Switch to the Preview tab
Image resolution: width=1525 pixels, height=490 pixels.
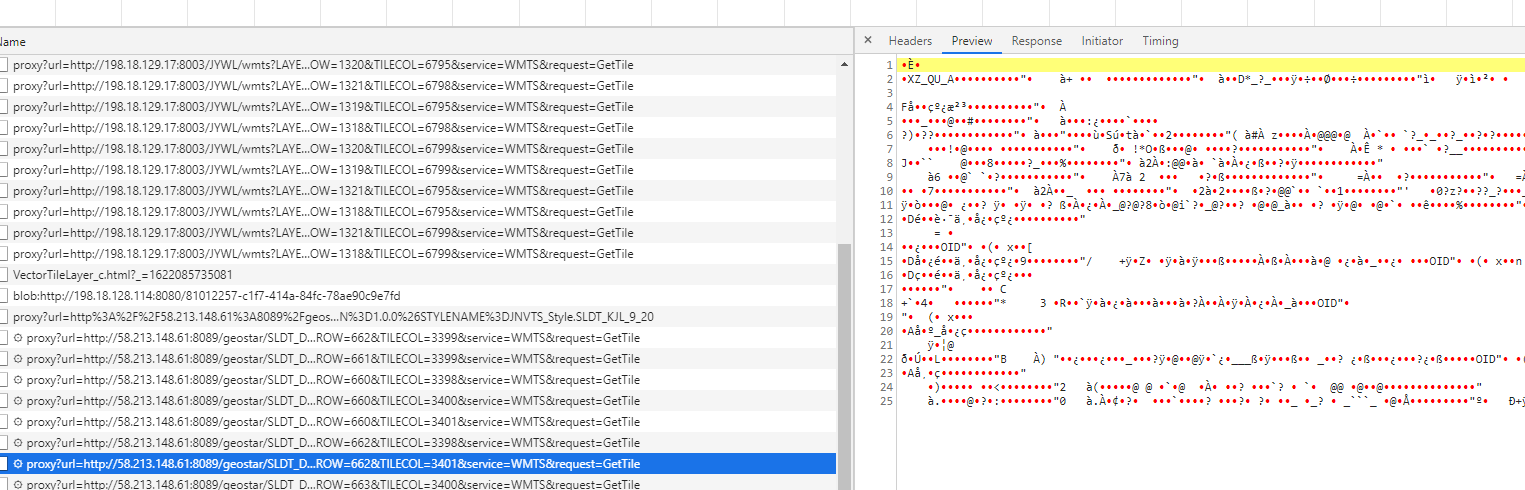972,41
